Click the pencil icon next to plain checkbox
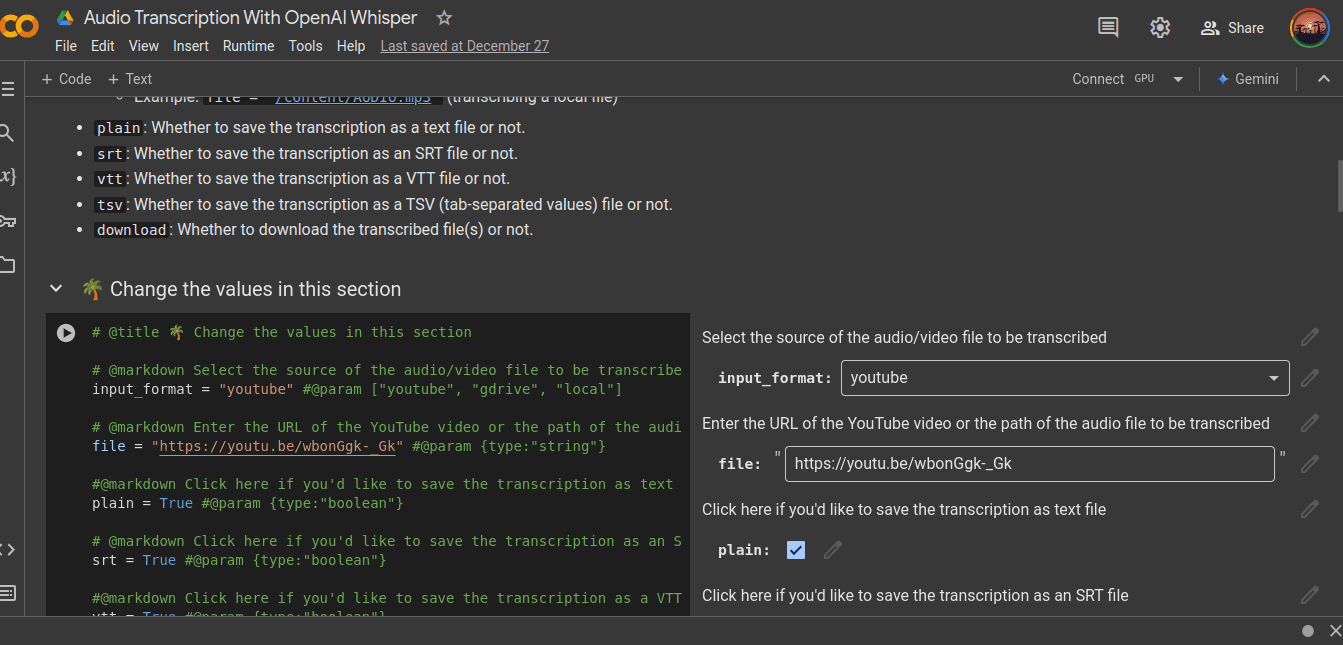Image resolution: width=1343 pixels, height=645 pixels. point(833,550)
